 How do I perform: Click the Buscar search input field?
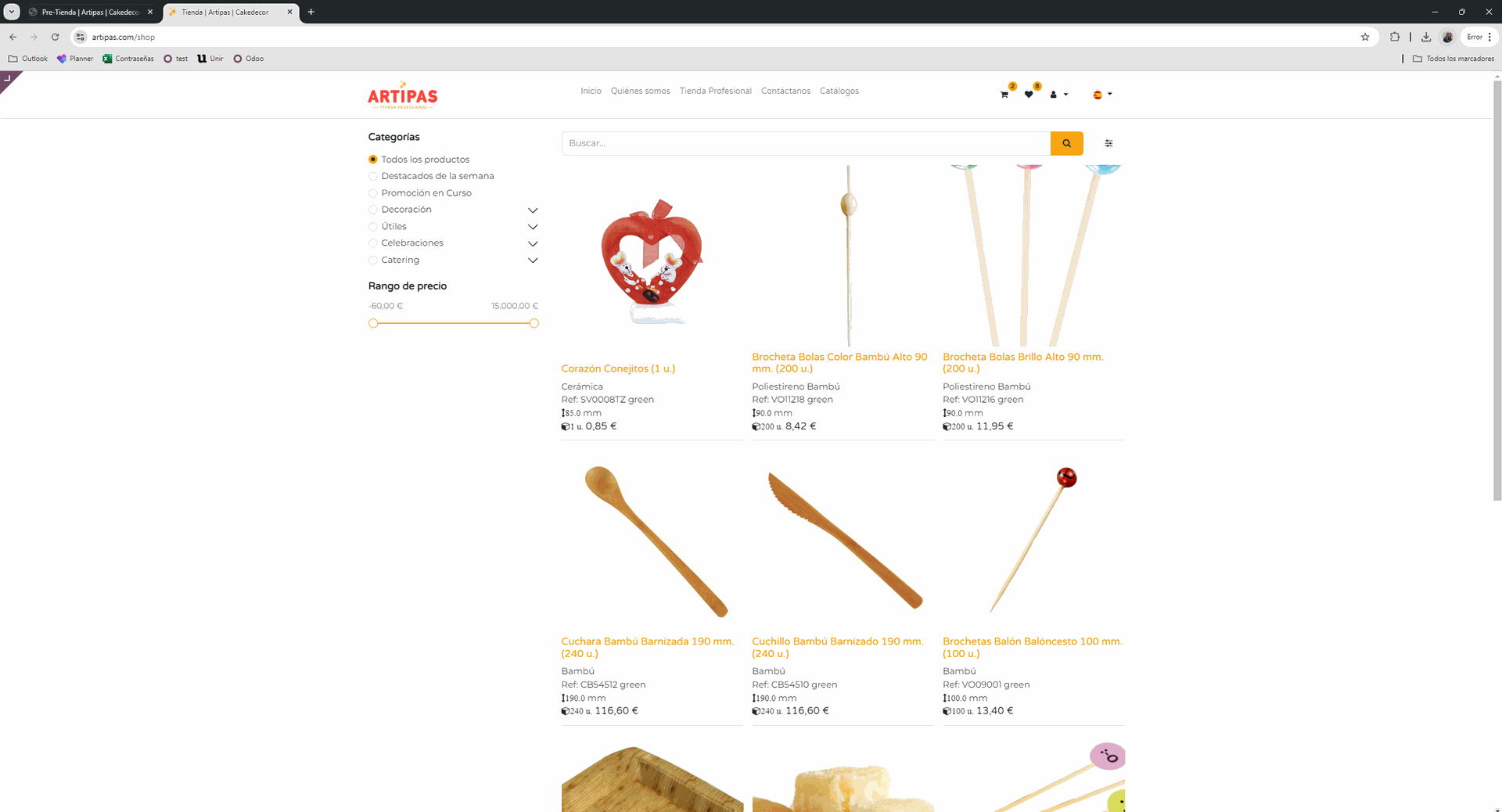806,143
